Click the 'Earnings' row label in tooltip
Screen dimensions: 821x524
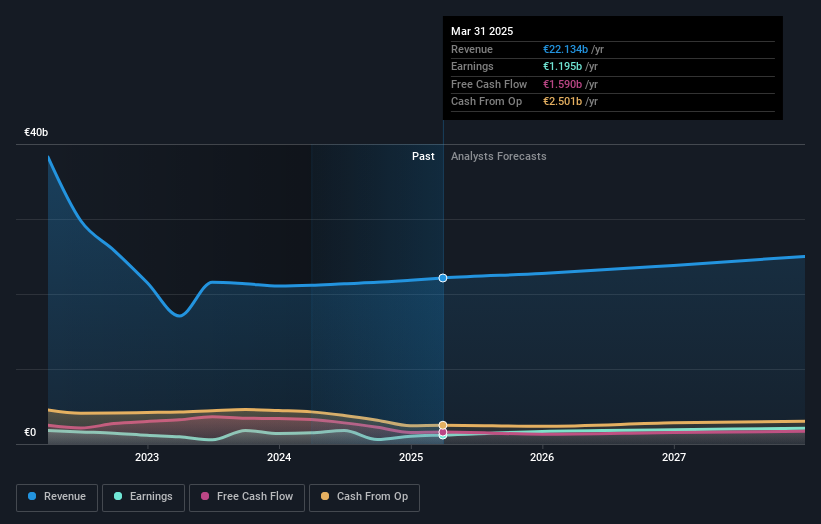click(x=472, y=66)
